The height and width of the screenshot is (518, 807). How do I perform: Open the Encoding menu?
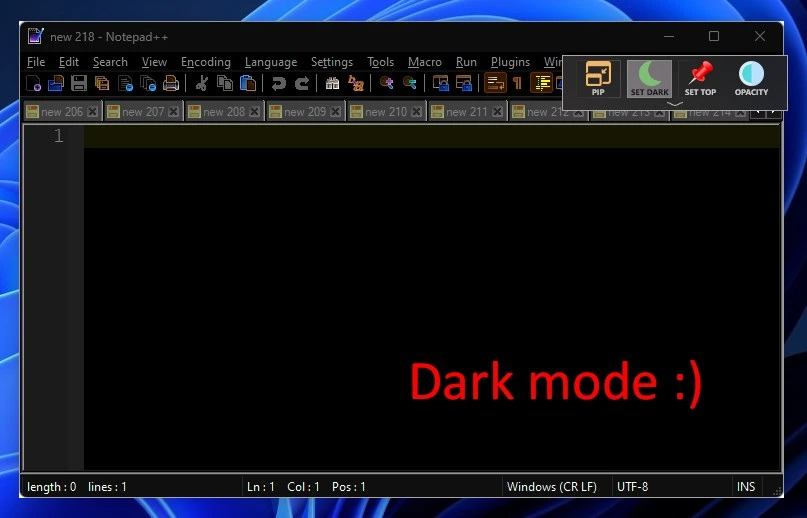click(206, 62)
